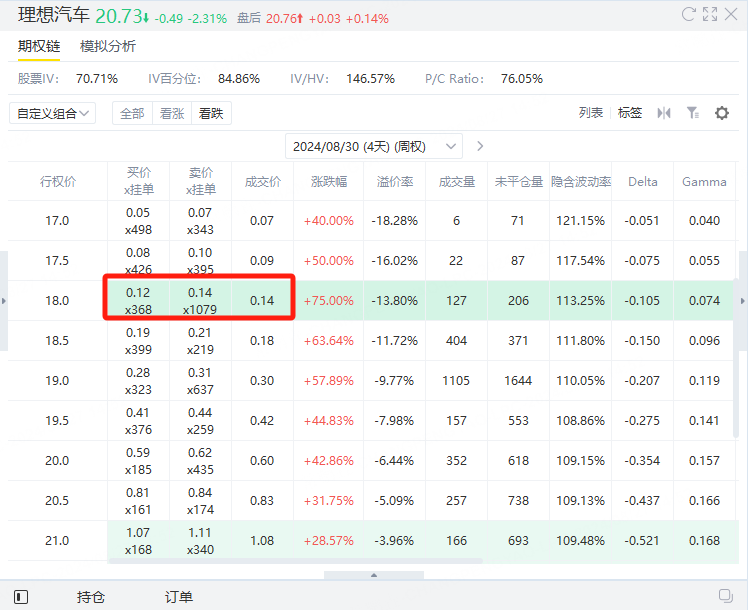
Task: Sort by 成交价 column header
Action: coord(262,182)
